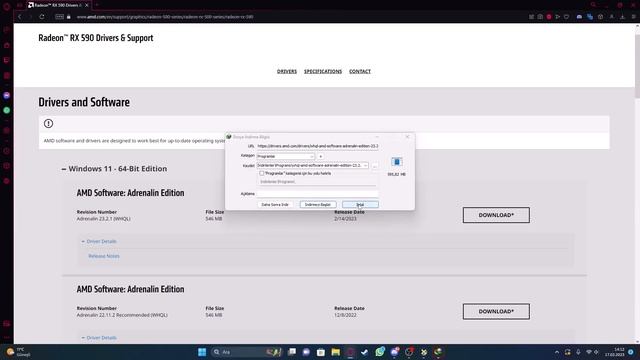Image resolution: width=640 pixels, height=360 pixels.
Task: Click the warning info icon in notice box
Action: 48,123
